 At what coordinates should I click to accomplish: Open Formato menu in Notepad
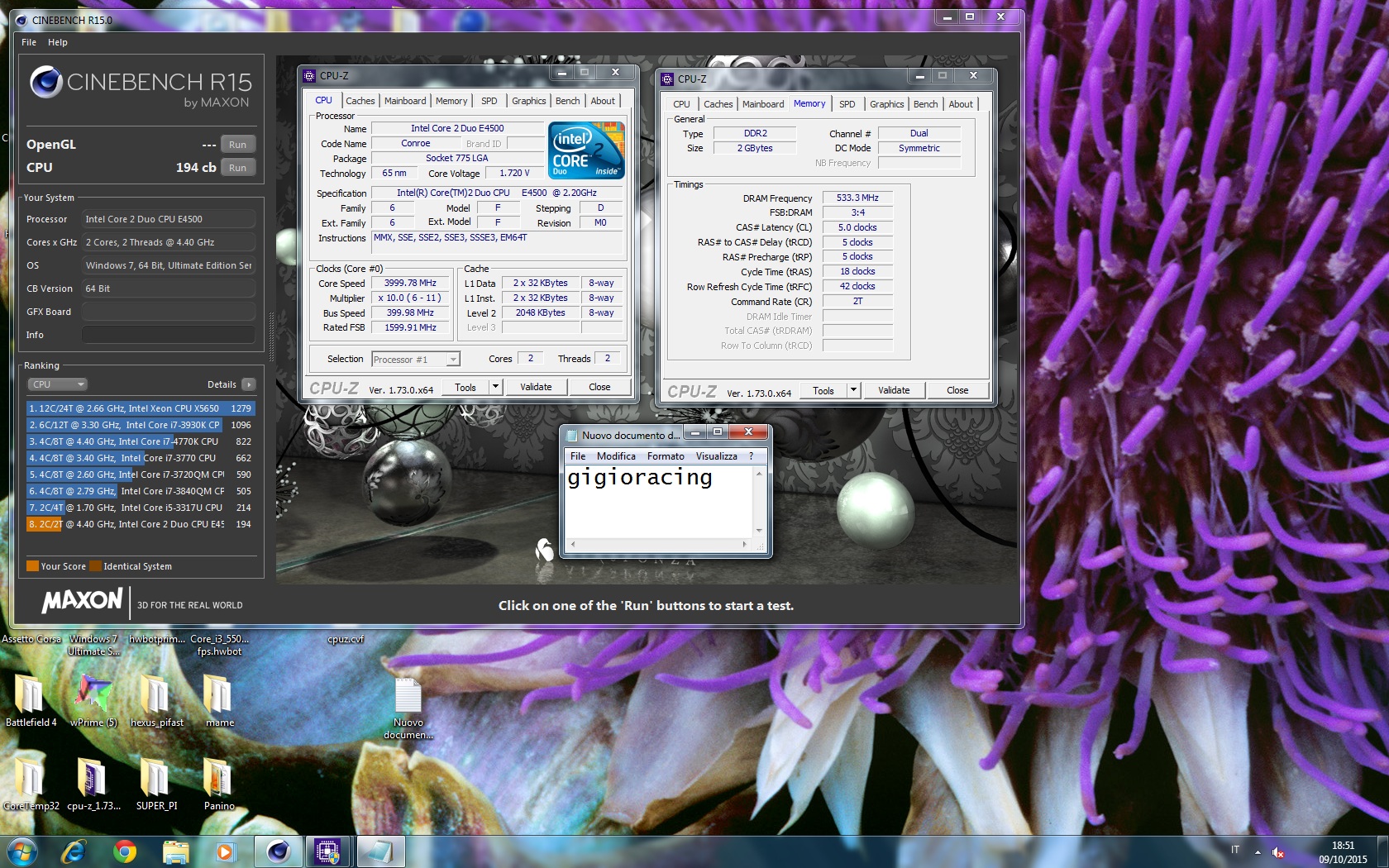click(666, 456)
